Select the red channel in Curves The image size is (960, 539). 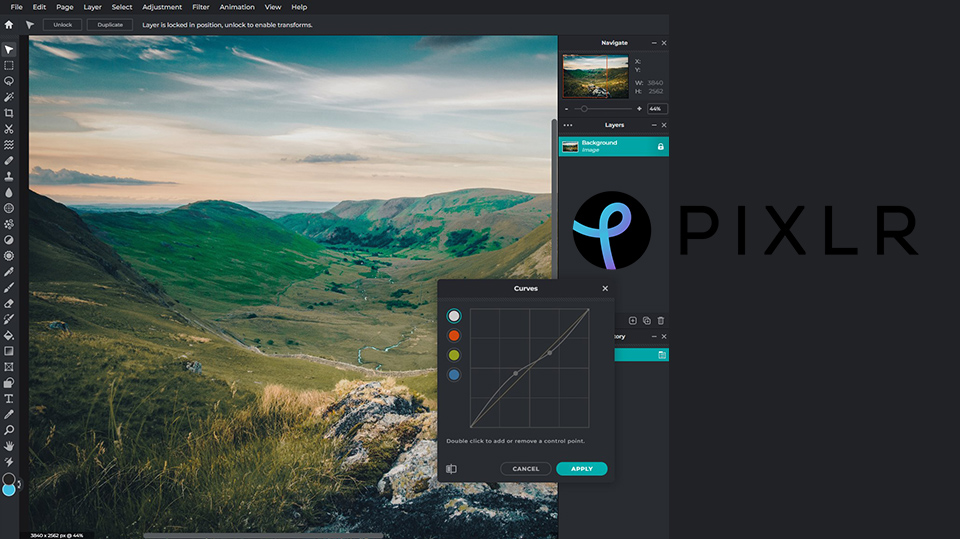(x=454, y=335)
